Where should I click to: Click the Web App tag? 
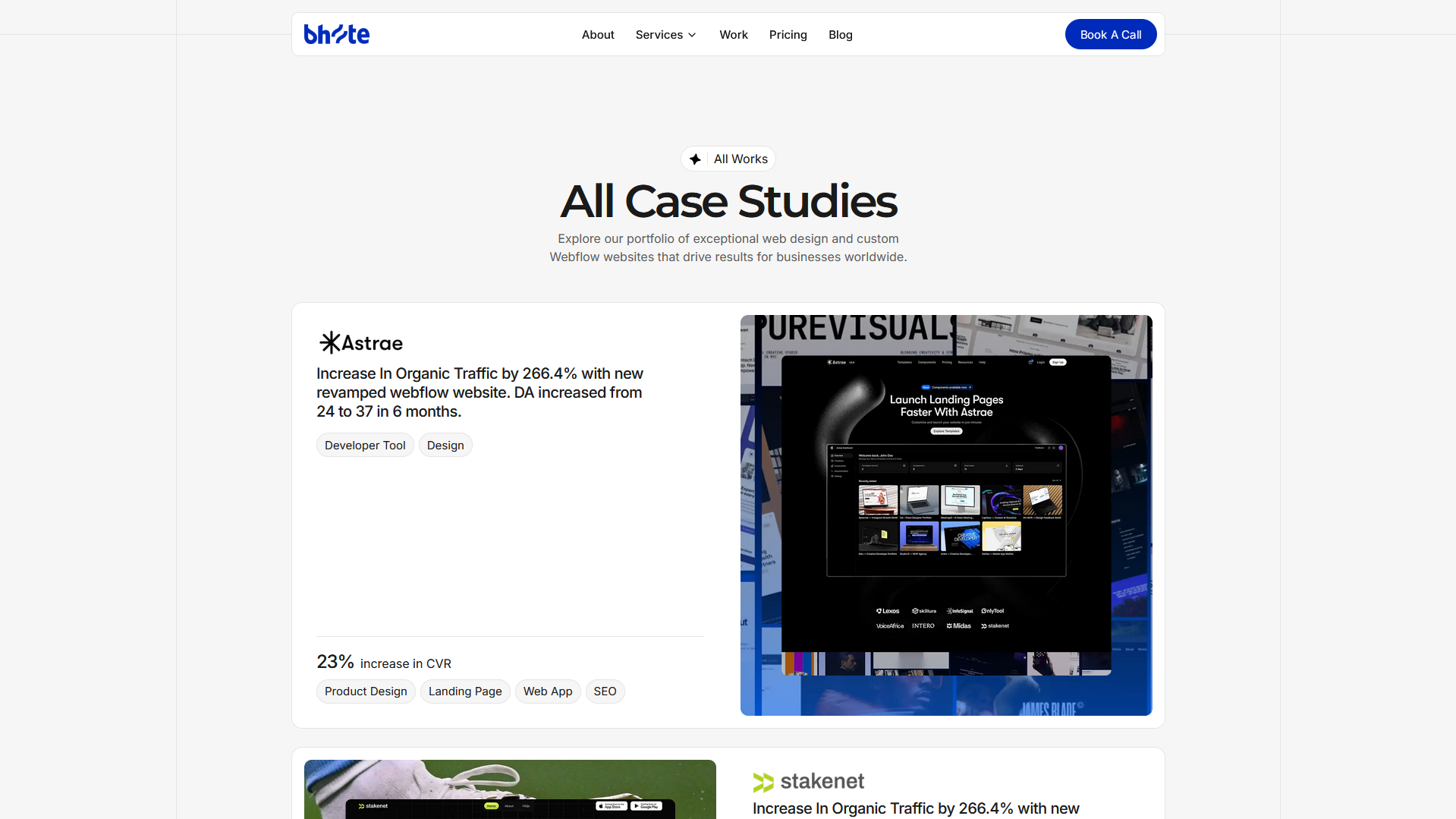pos(548,691)
